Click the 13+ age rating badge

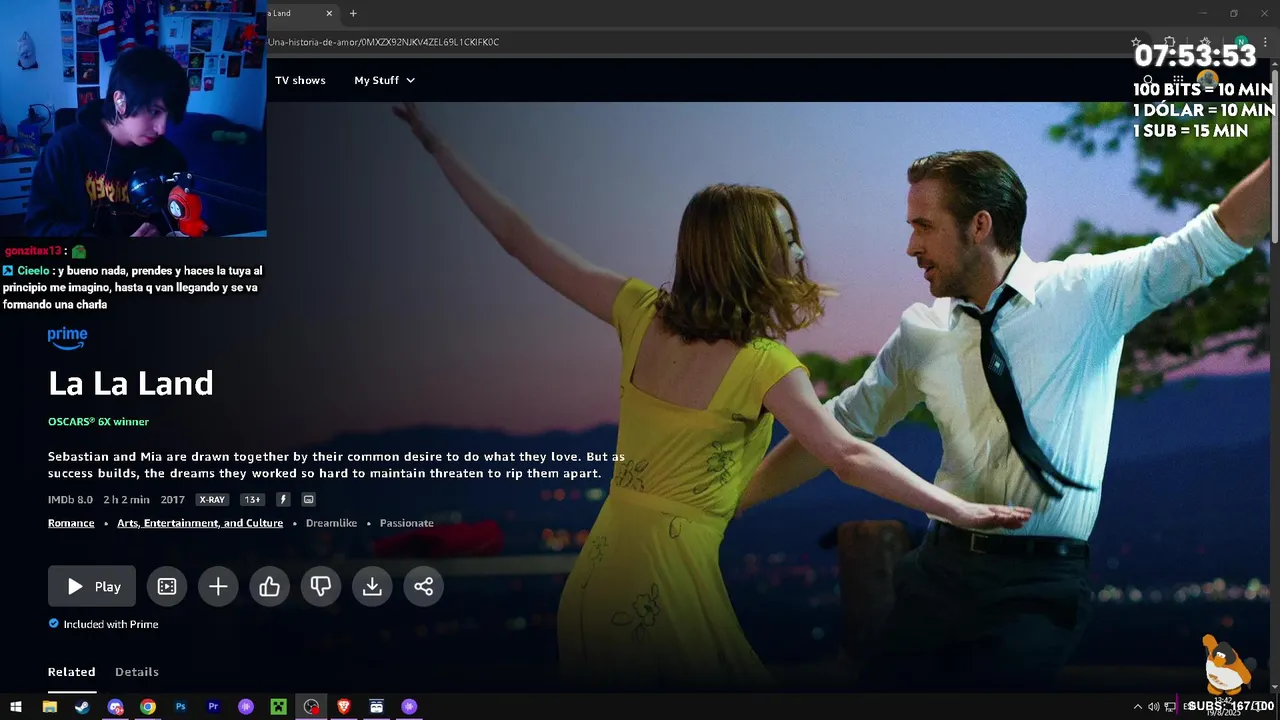pyautogui.click(x=252, y=499)
